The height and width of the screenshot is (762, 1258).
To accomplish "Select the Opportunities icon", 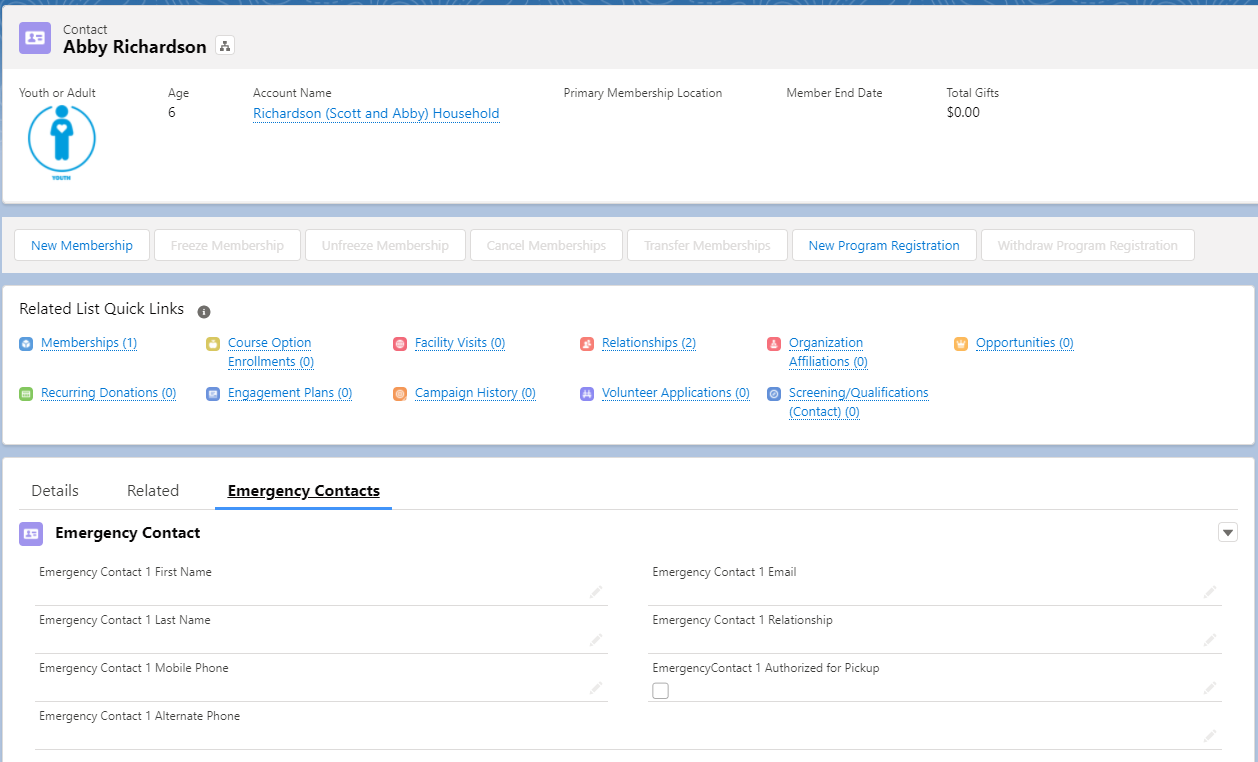I will (961, 344).
